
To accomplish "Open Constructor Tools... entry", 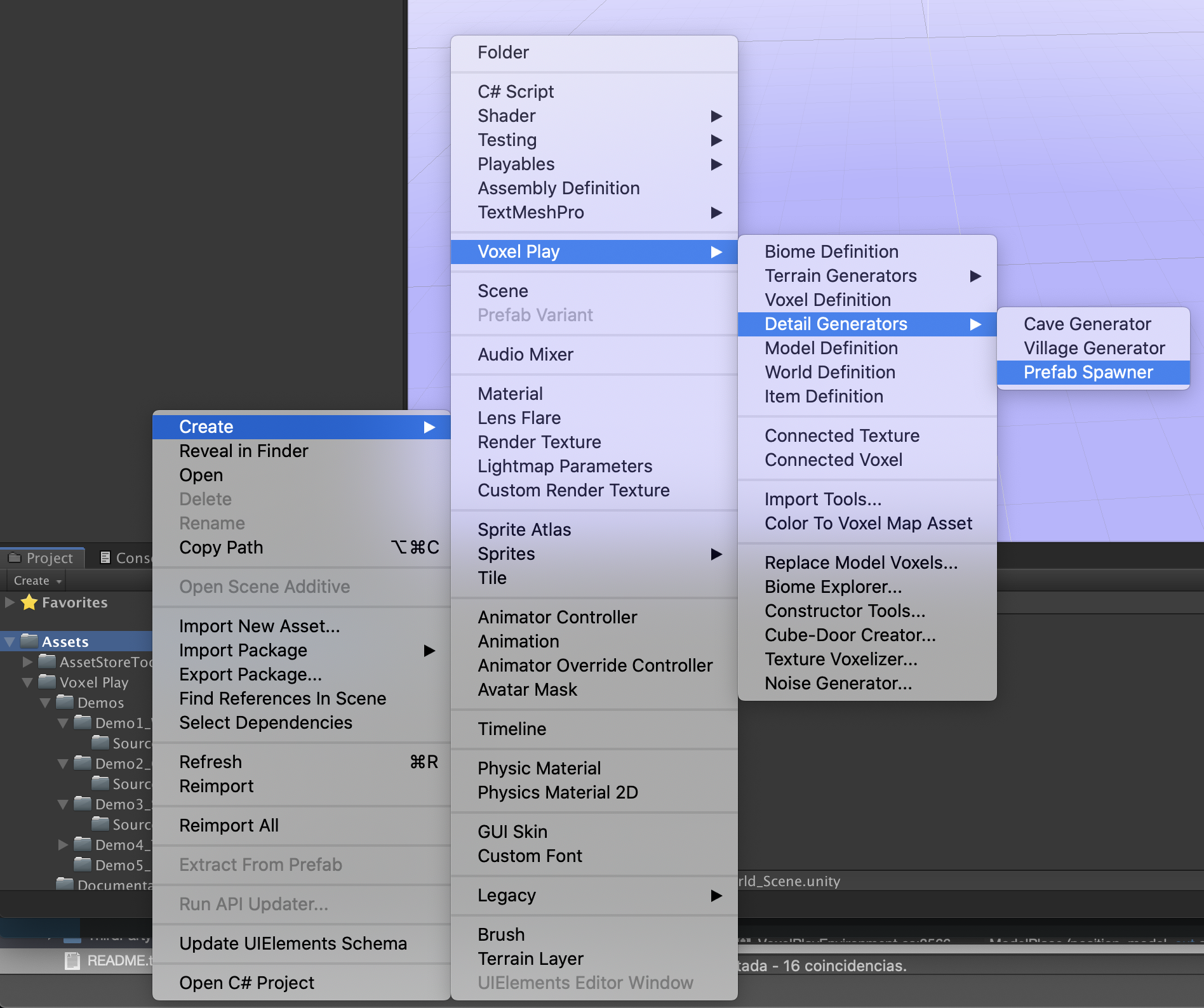I will 867,611.
